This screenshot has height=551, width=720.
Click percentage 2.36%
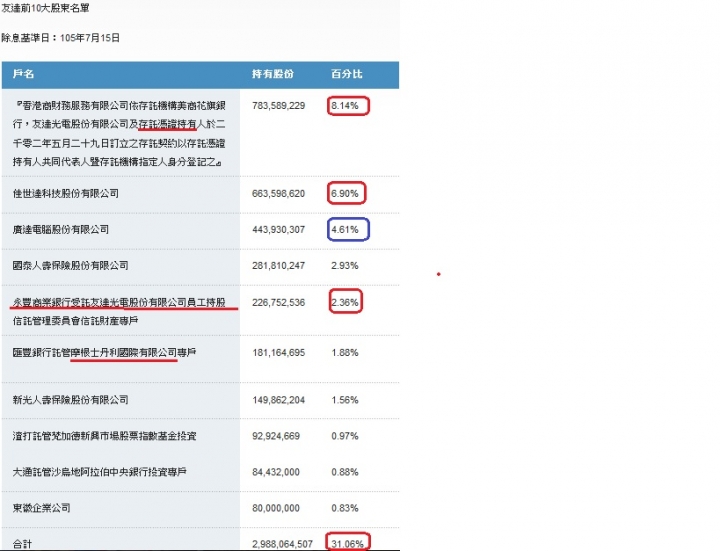[x=345, y=302]
